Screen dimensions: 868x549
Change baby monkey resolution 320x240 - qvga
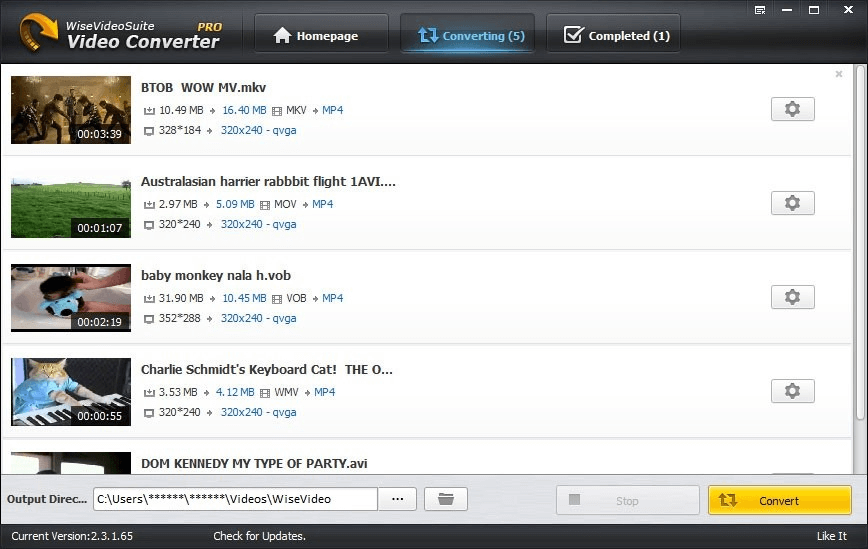click(x=259, y=319)
